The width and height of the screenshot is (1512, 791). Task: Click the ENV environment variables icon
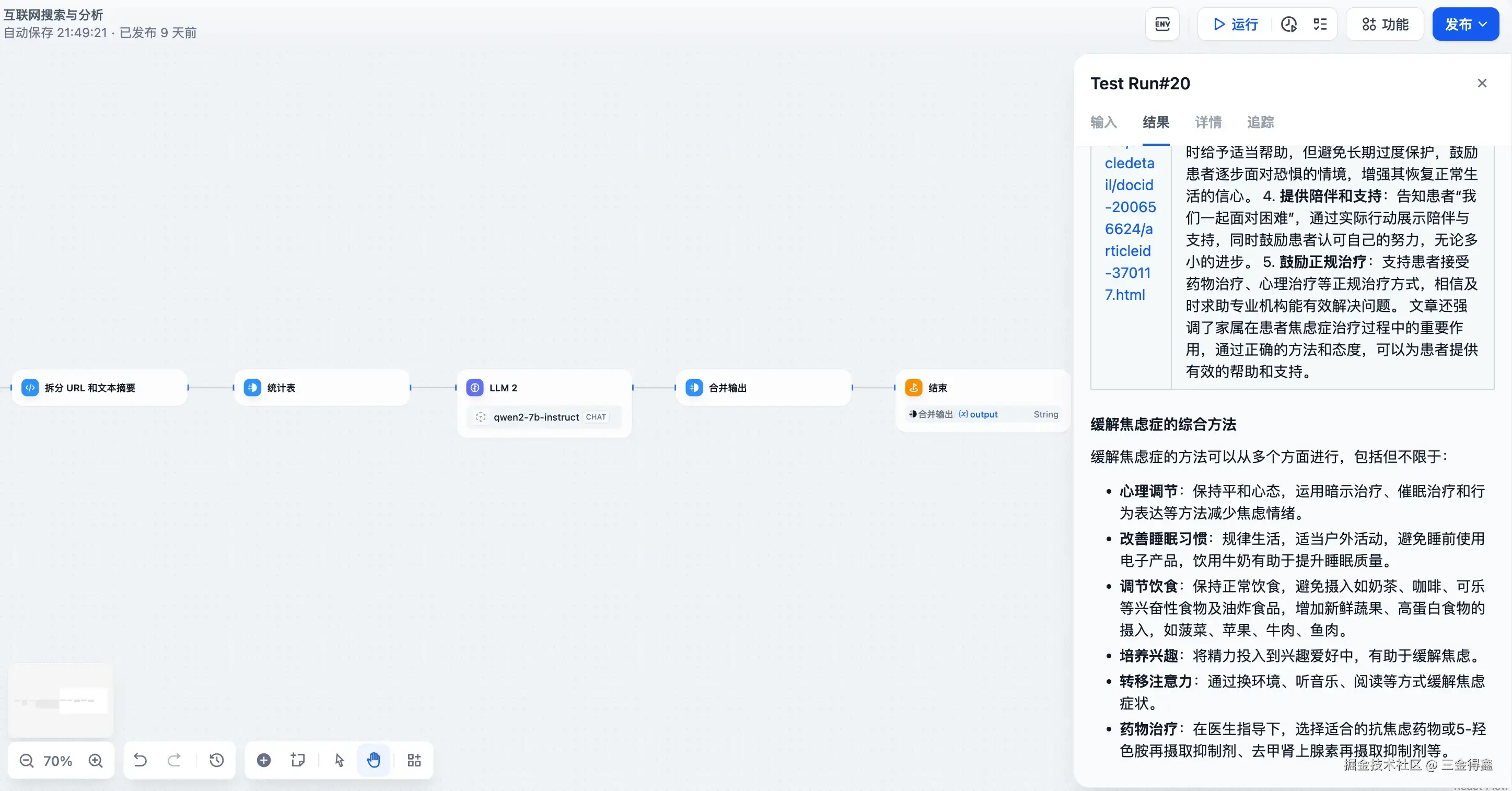1162,24
